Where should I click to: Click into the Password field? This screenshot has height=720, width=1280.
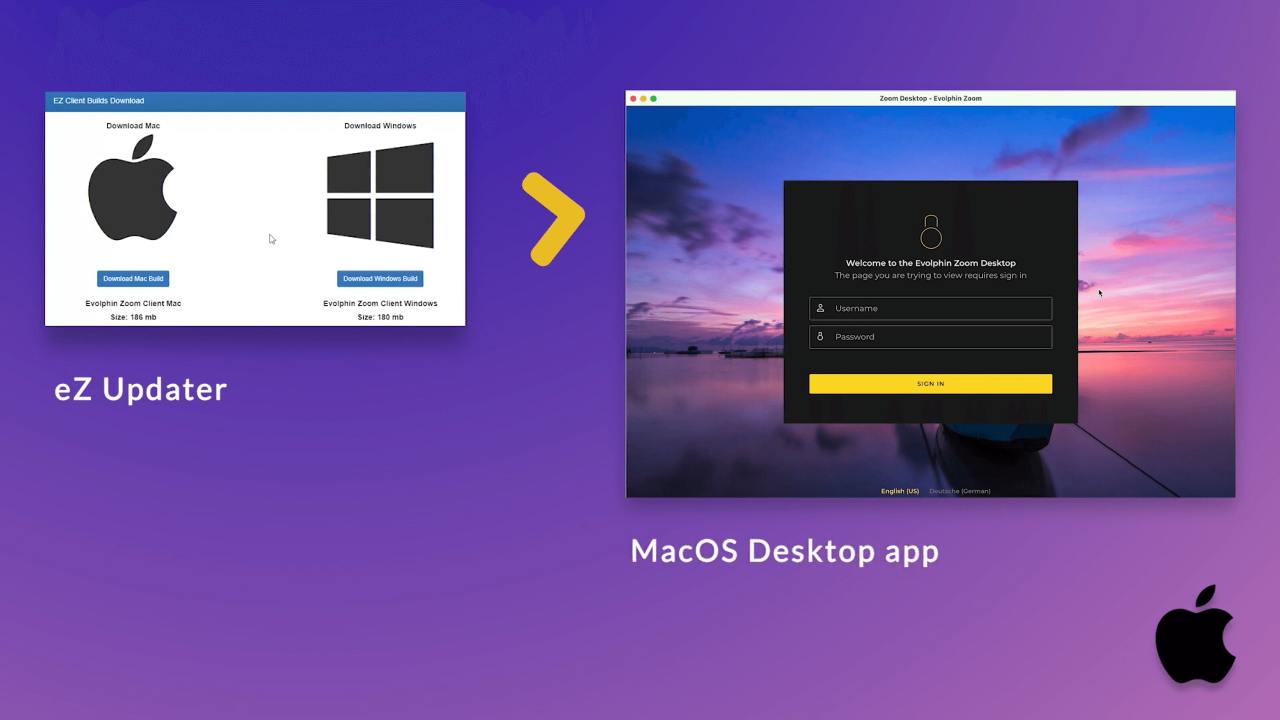[930, 337]
